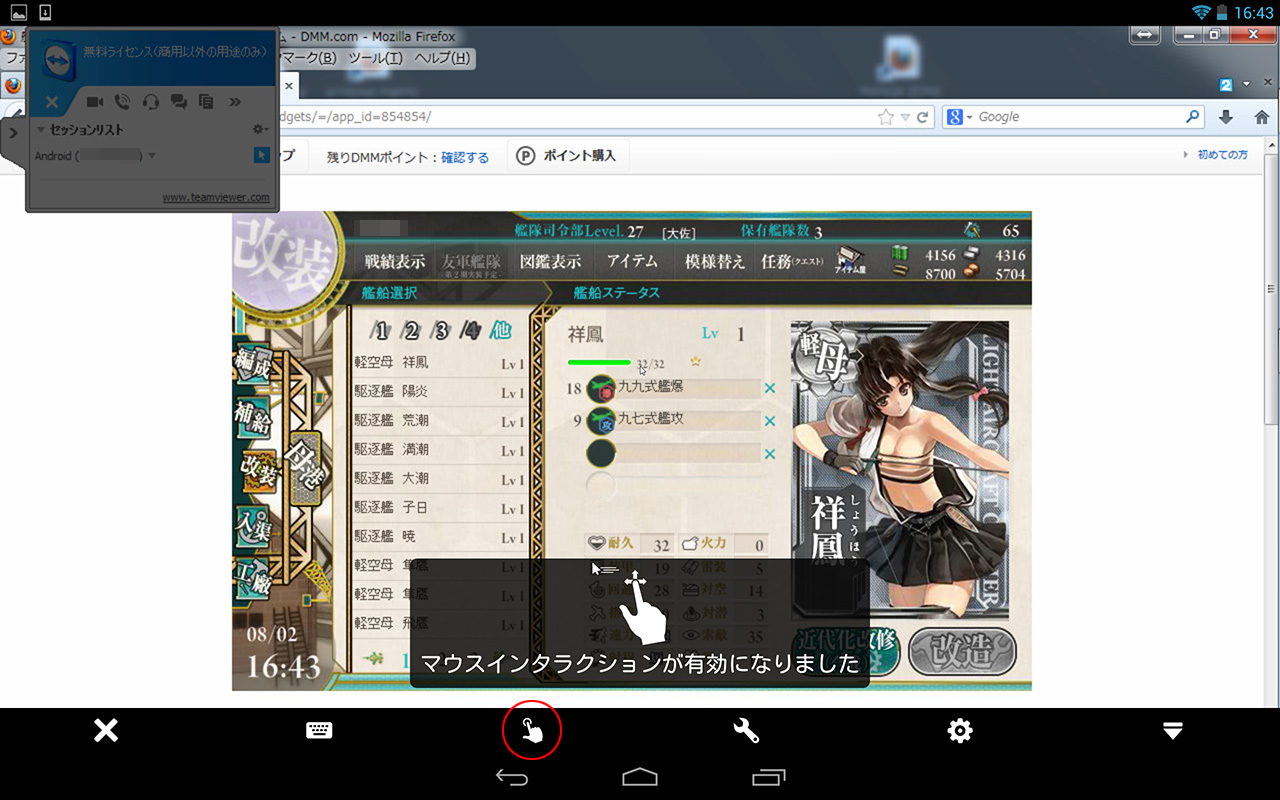Open the TeamViewer panel gear dropdown
This screenshot has height=800, width=1280.
[260, 130]
